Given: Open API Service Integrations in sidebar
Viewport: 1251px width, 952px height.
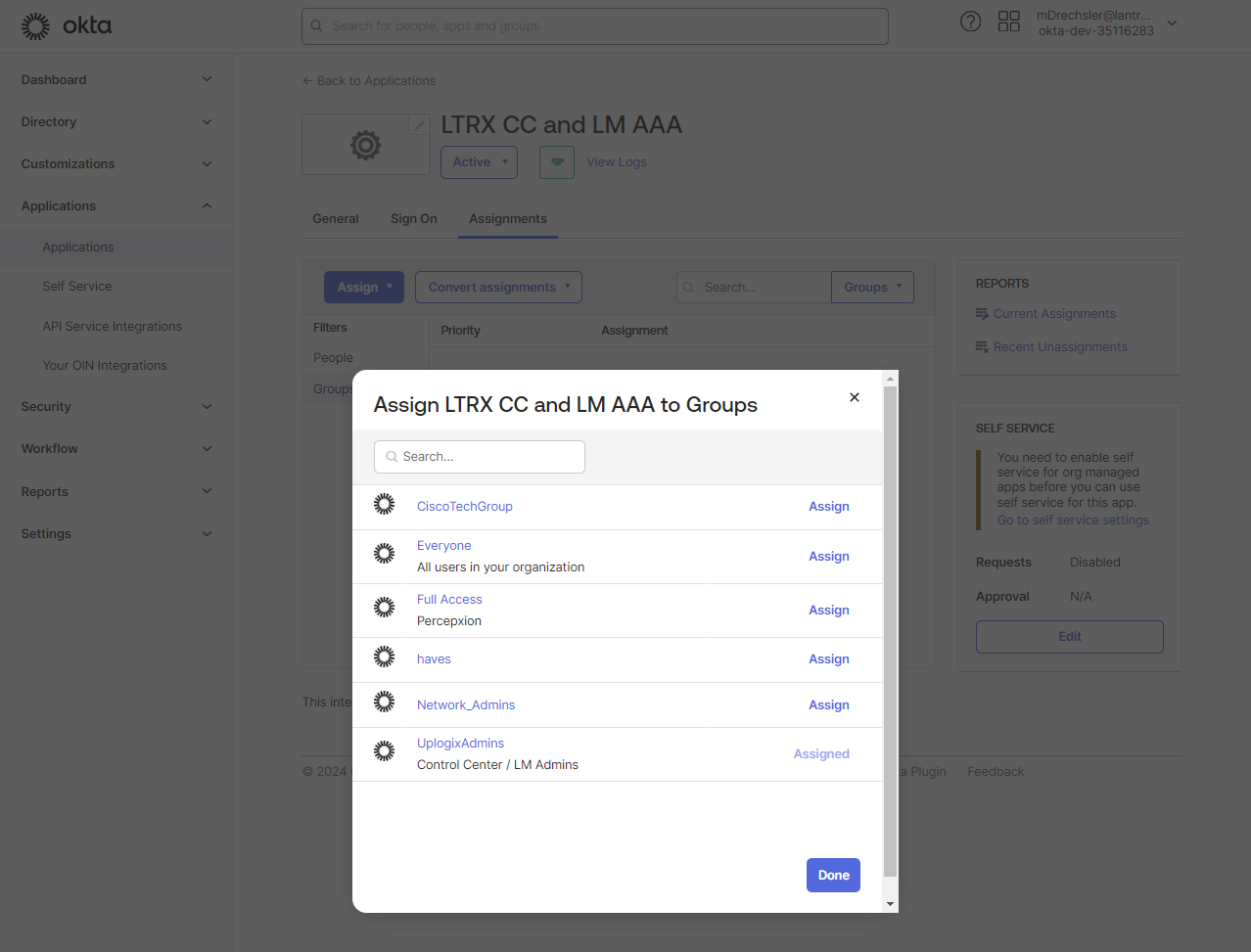Looking at the screenshot, I should coord(113,327).
